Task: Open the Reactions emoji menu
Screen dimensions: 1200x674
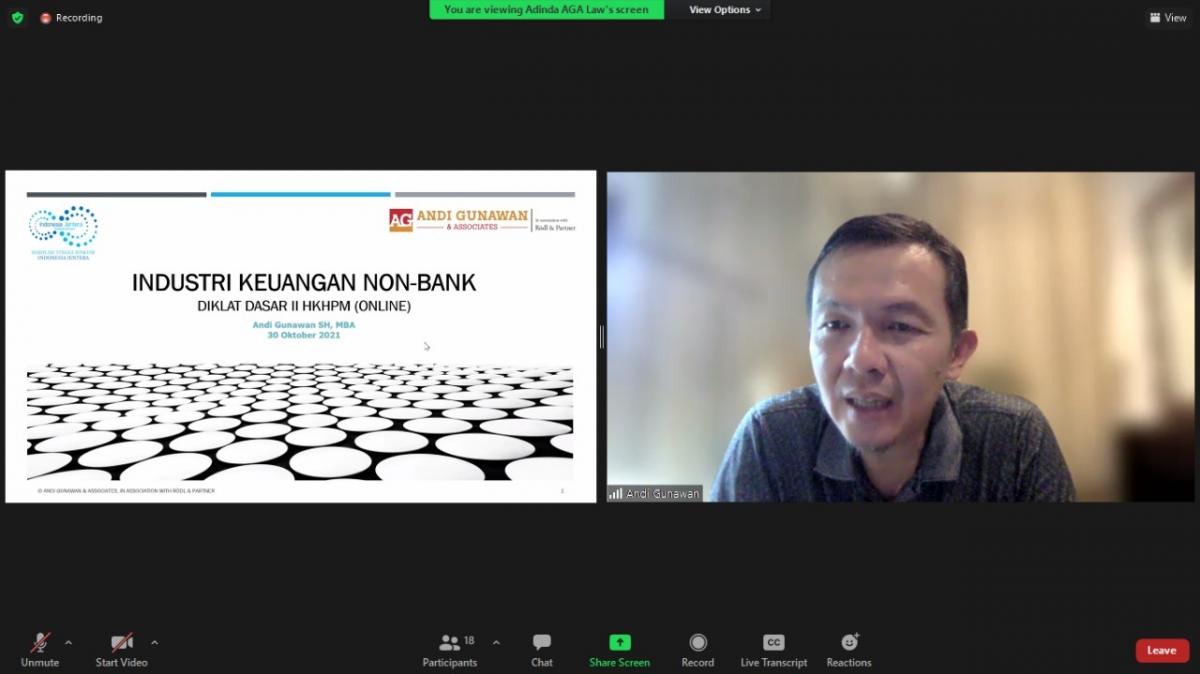Action: [x=849, y=649]
